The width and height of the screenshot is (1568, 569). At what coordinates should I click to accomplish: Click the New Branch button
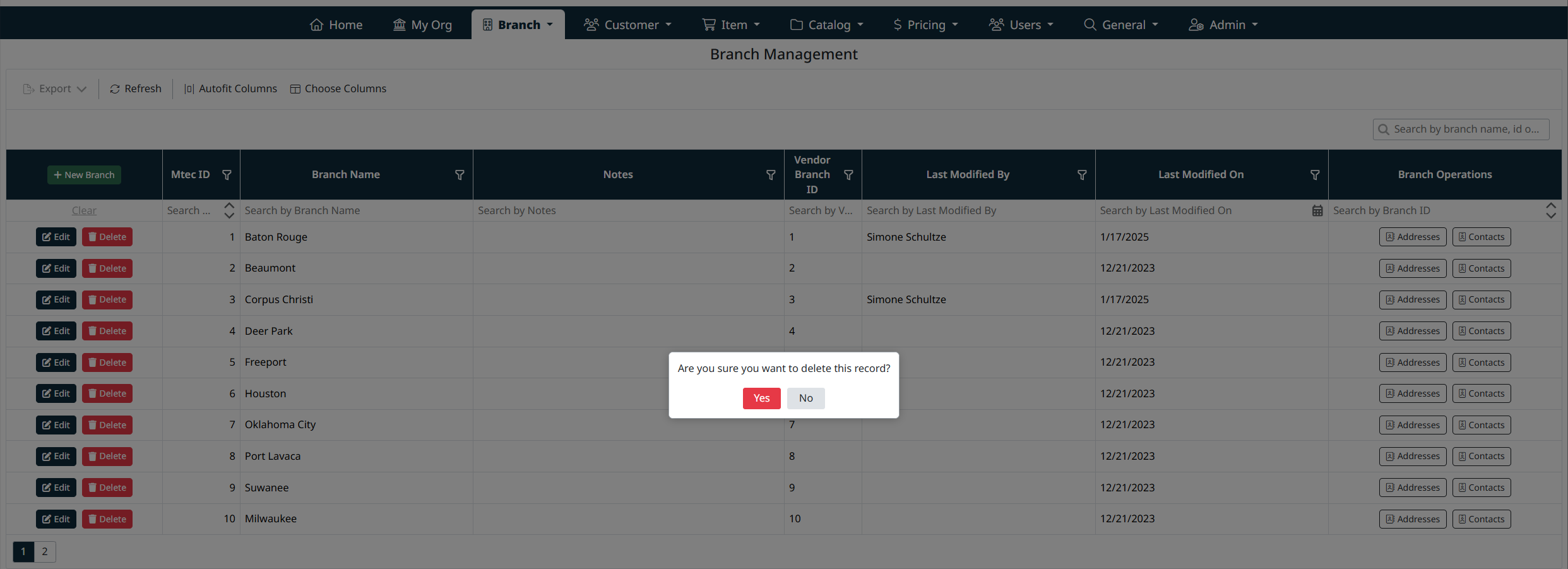pos(84,175)
